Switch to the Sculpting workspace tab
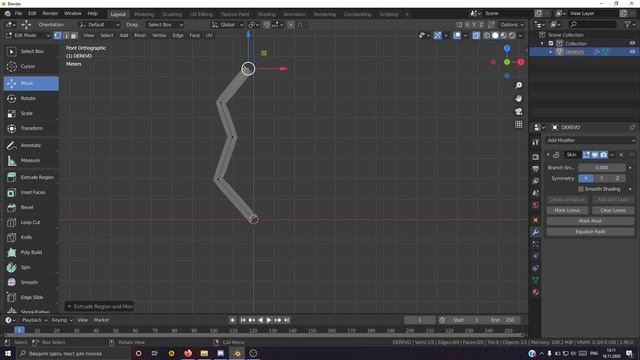Image resolution: width=640 pixels, height=360 pixels. pyautogui.click(x=172, y=14)
